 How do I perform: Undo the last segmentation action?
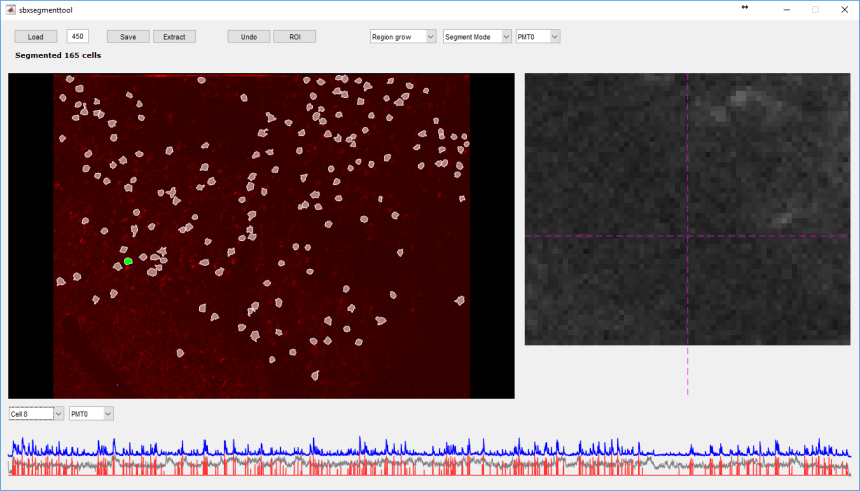[x=248, y=37]
